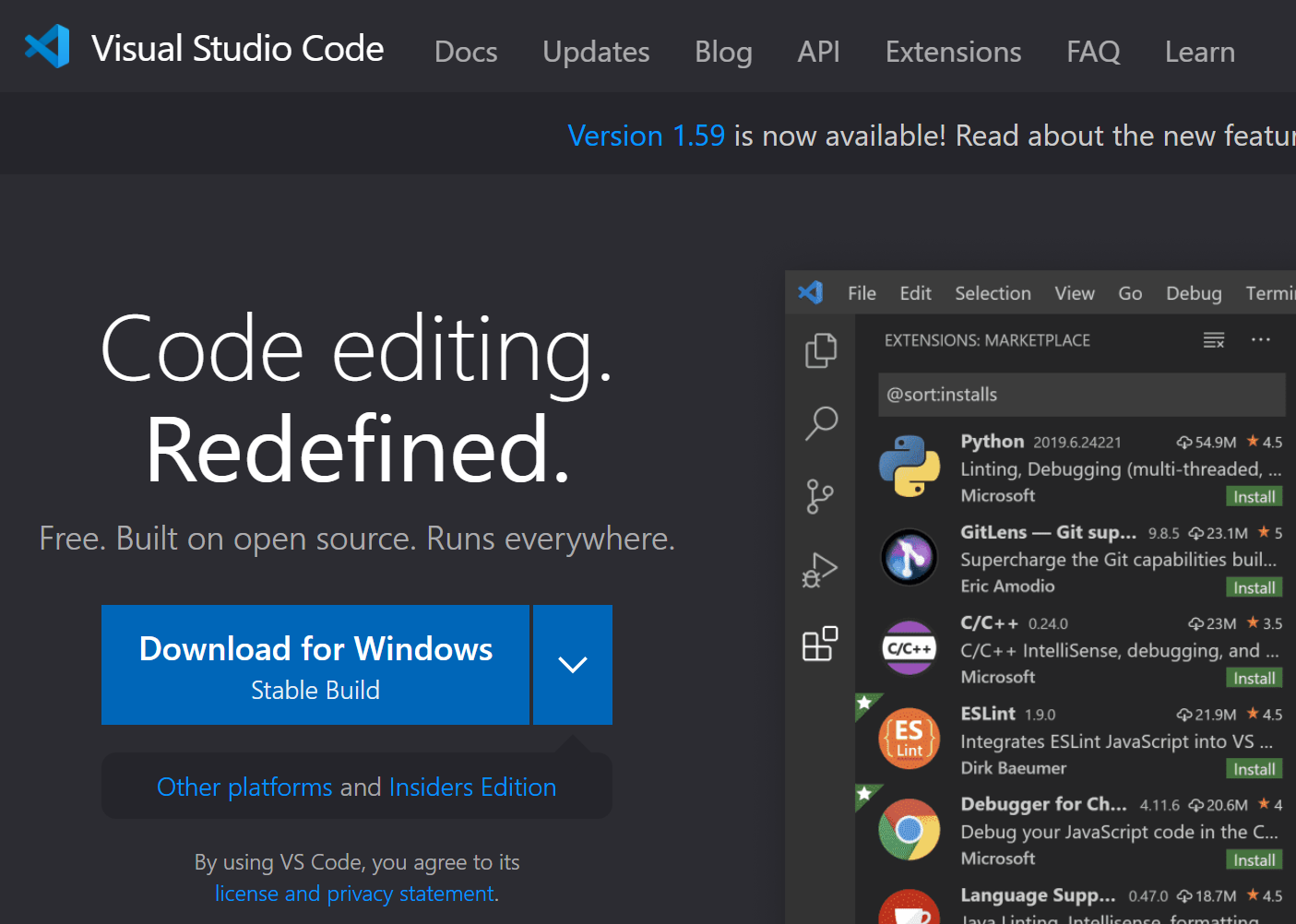Click the Eric Amodio publisher name
This screenshot has width=1296, height=924.
[1007, 586]
